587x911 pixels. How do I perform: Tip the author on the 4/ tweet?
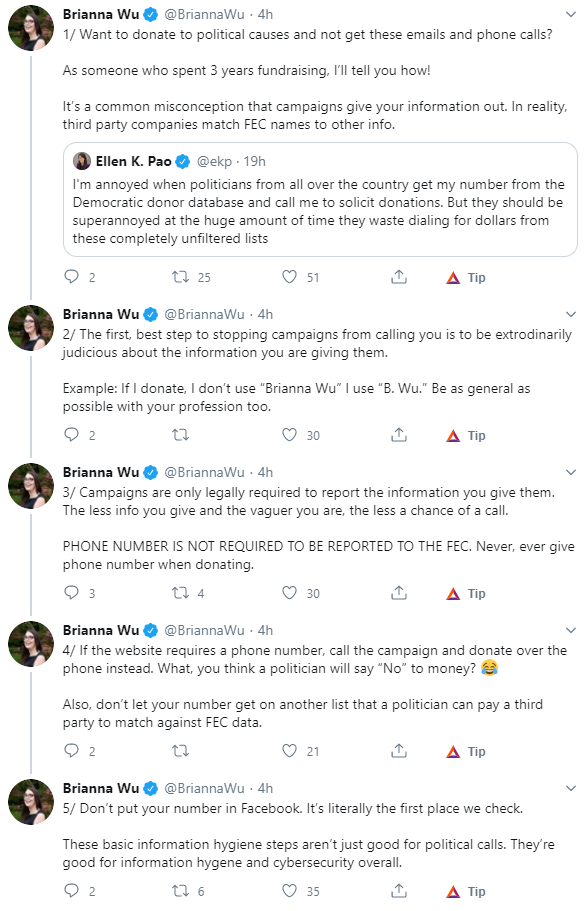click(x=466, y=751)
